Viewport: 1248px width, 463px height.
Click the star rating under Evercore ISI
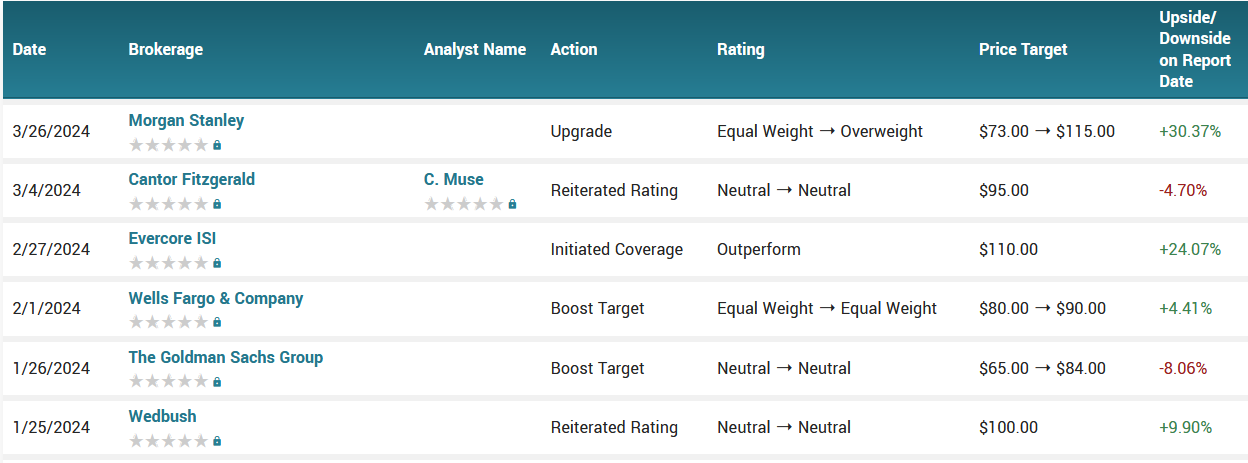pyautogui.click(x=169, y=263)
